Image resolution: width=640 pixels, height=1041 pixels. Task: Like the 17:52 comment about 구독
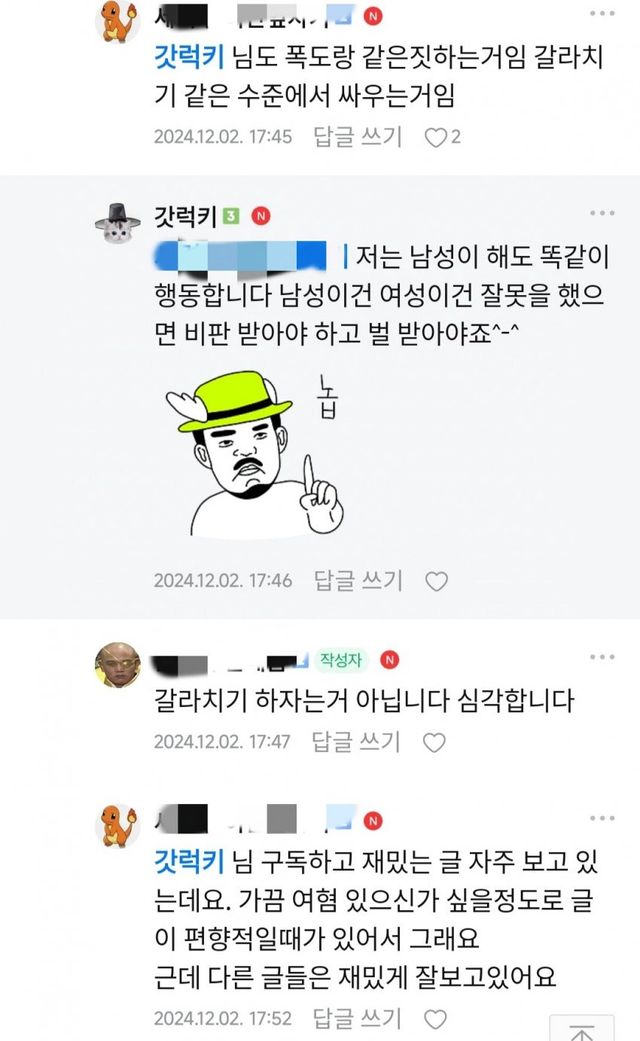[x=436, y=1018]
